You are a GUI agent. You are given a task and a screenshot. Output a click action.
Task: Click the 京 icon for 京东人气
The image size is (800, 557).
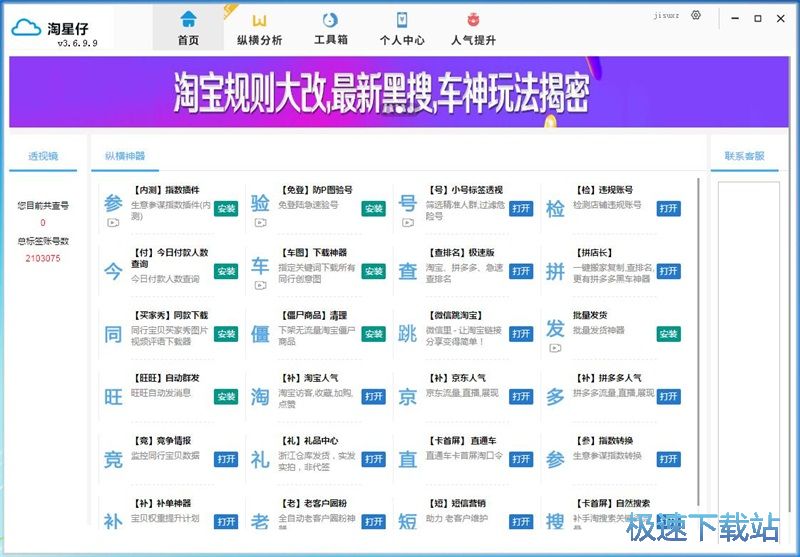point(408,397)
